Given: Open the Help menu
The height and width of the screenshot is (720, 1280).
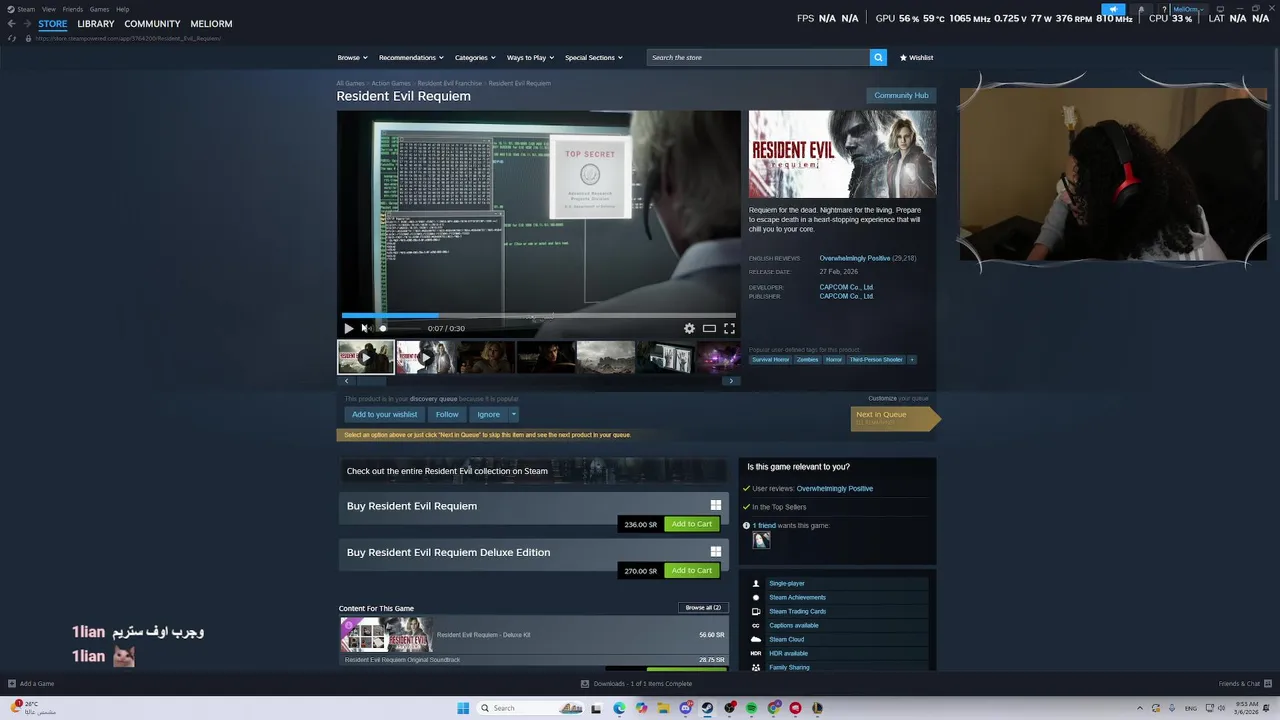Looking at the screenshot, I should click(122, 9).
